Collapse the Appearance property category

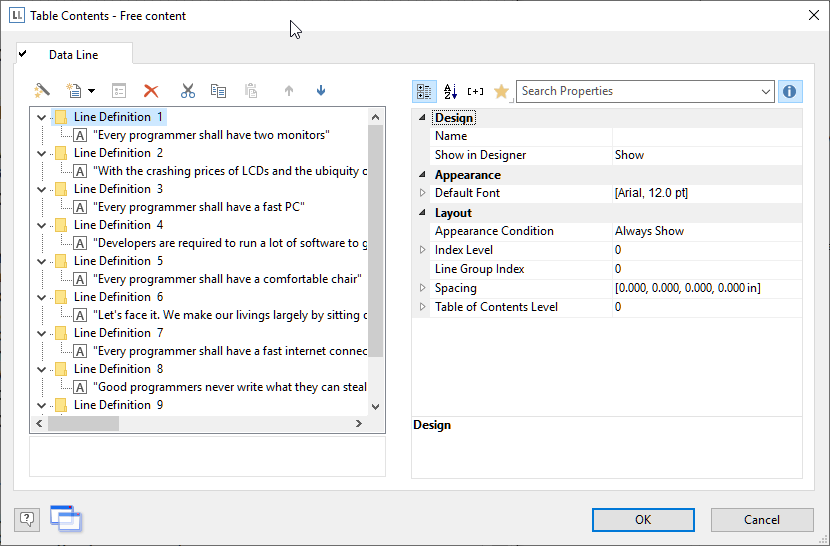(422, 175)
